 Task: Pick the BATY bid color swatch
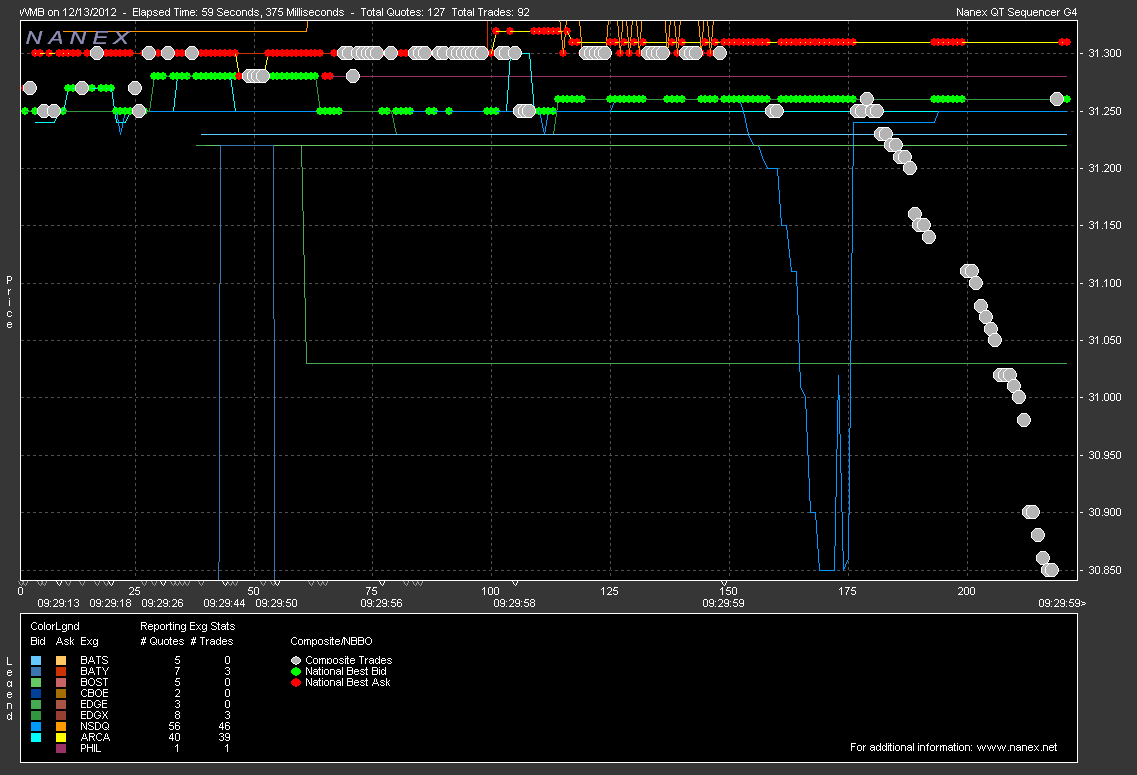tap(36, 671)
